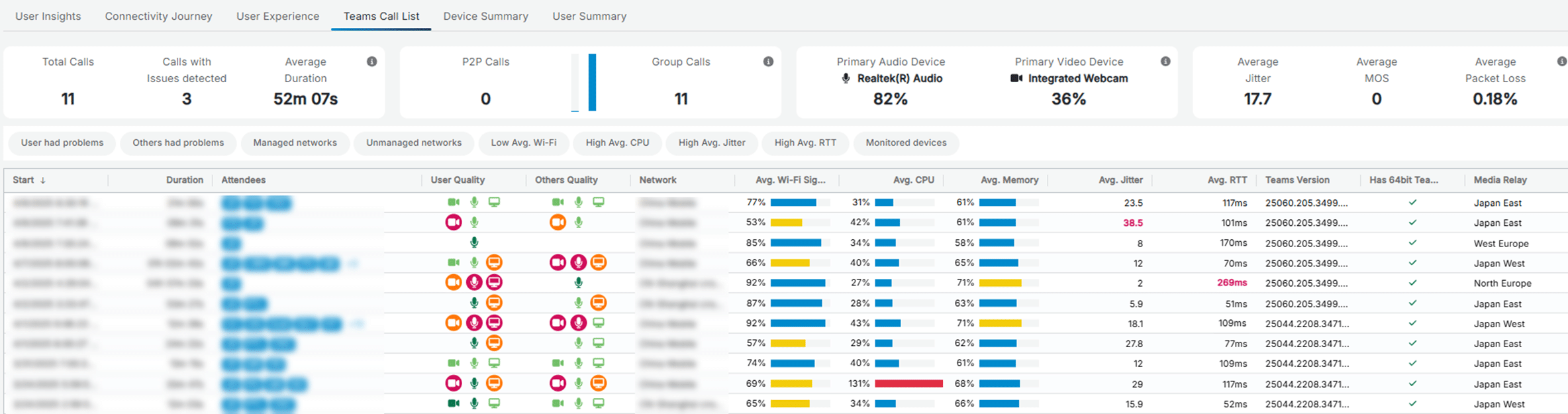Sort by the Avg. Jitter column header
Image resolution: width=1568 pixels, height=414 pixels.
[x=1120, y=180]
